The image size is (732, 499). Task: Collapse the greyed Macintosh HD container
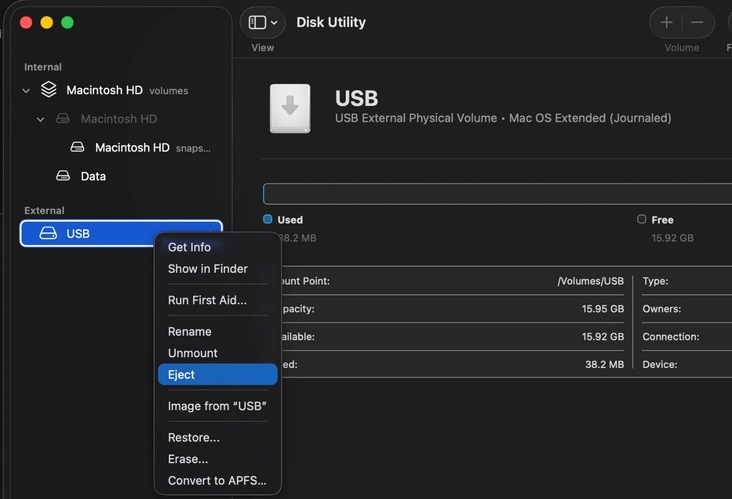[41, 119]
